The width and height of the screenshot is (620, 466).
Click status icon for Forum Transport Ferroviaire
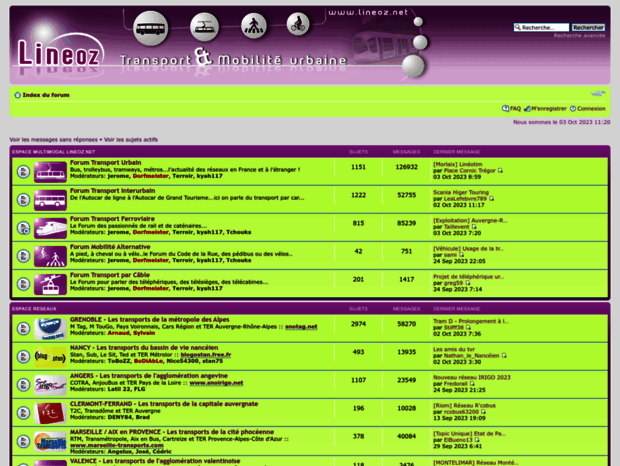tap(23, 228)
